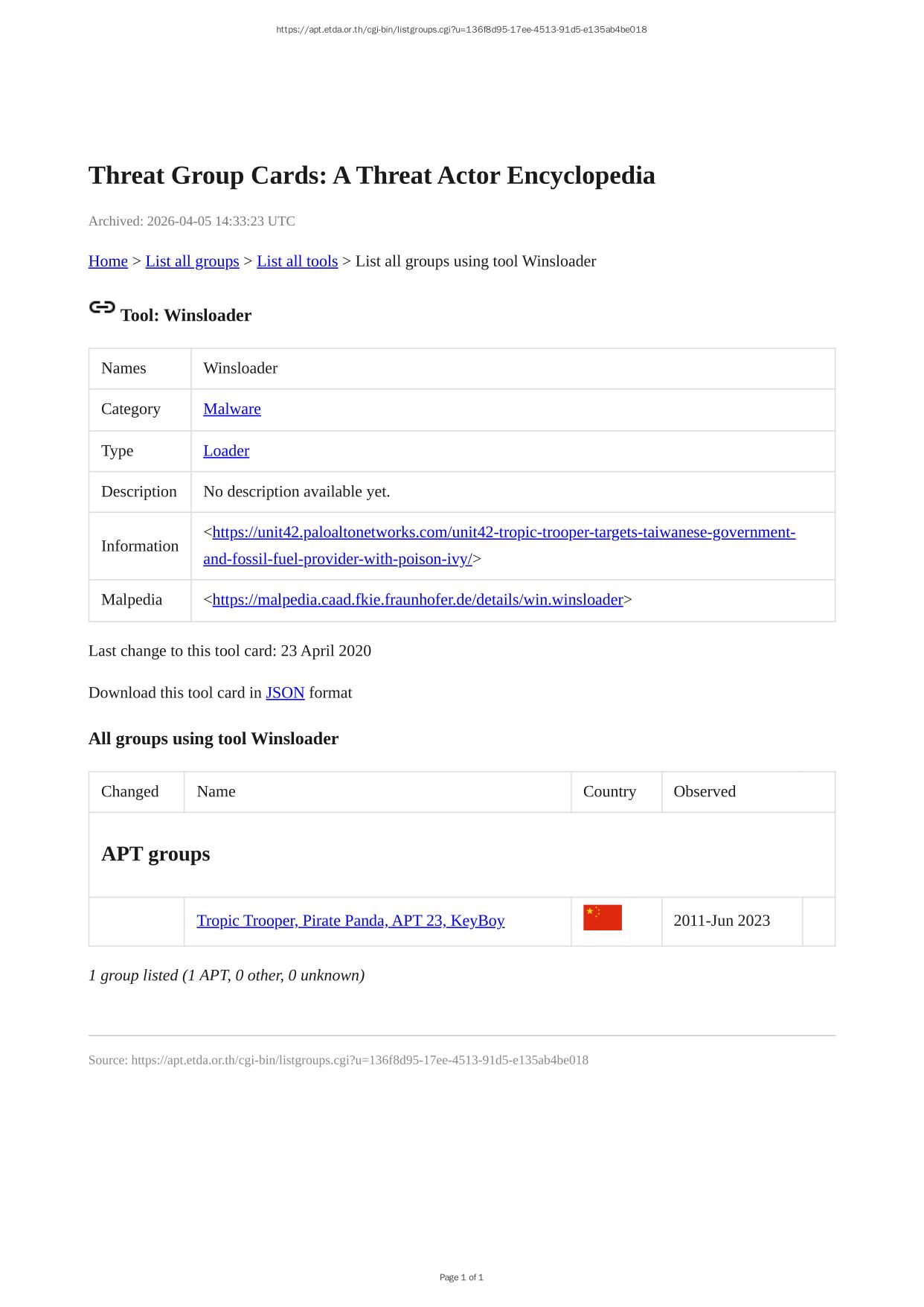This screenshot has width=924, height=1307.
Task: Open the List all groups breadcrumb
Action: click(x=192, y=261)
